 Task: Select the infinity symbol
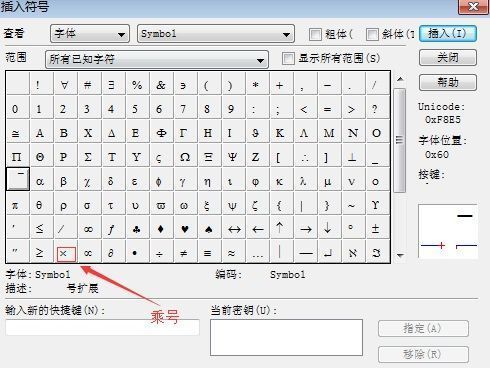(88, 229)
